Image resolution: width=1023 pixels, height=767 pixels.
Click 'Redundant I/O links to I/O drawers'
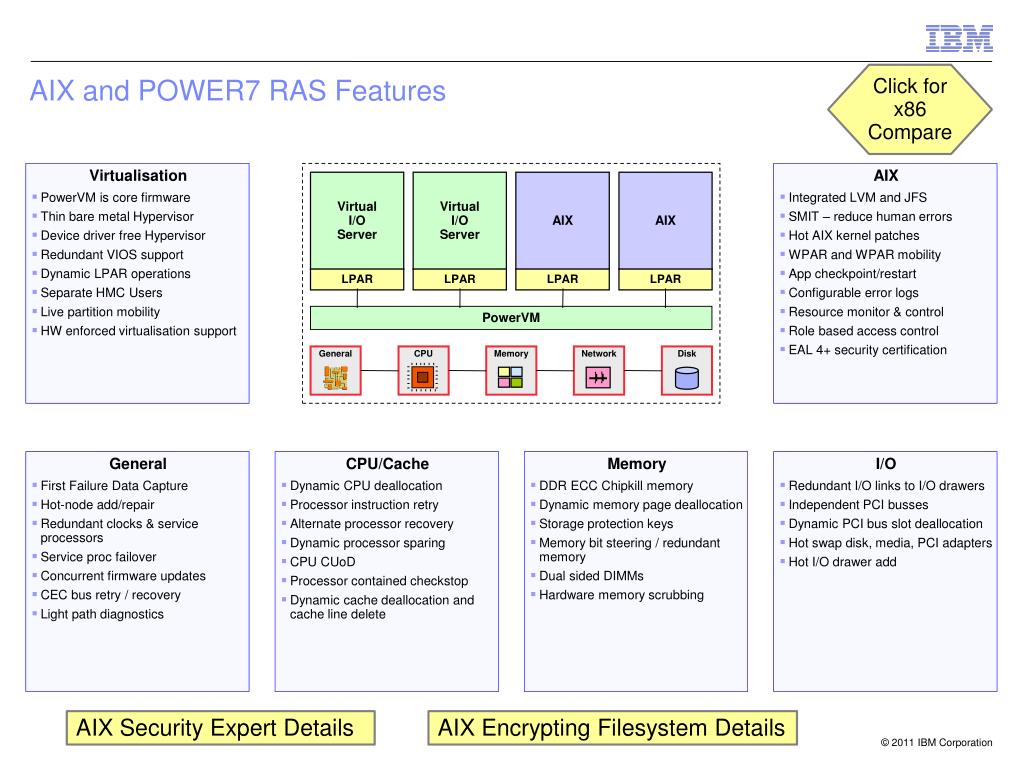tap(886, 486)
